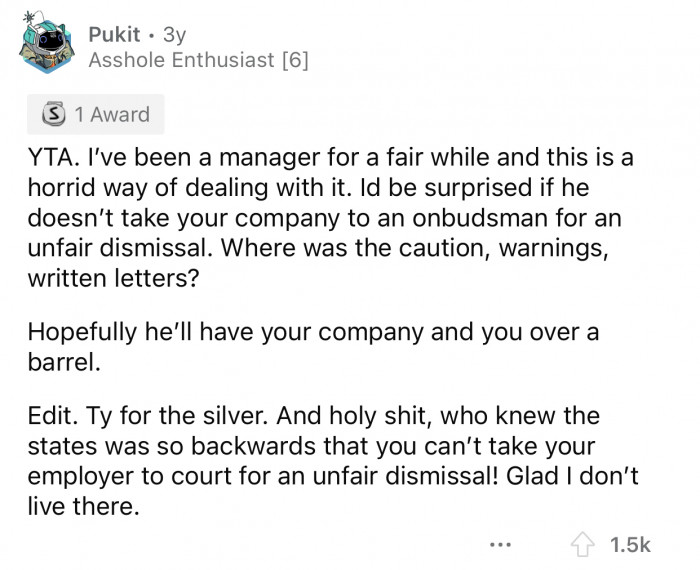Click the word barrel in the comment

tap(62, 362)
